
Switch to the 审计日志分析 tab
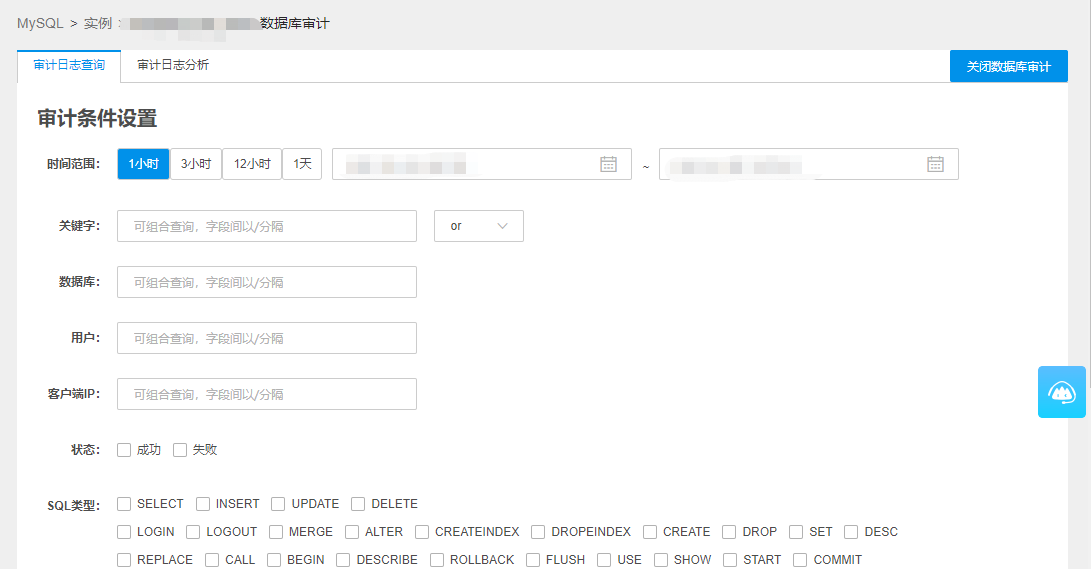[173, 66]
